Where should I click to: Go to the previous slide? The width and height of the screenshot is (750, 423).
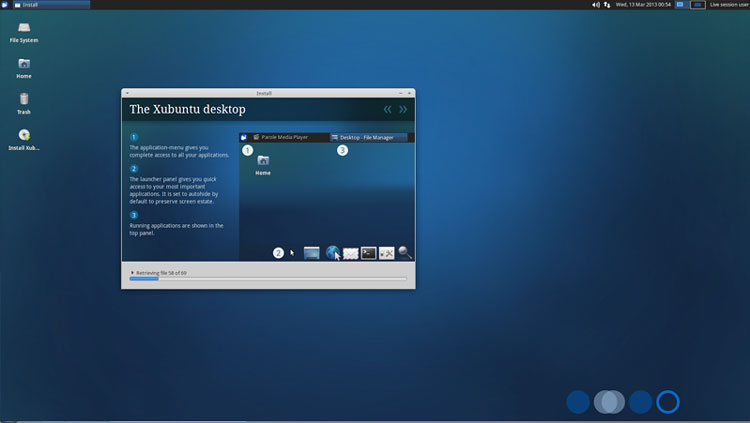pyautogui.click(x=387, y=110)
